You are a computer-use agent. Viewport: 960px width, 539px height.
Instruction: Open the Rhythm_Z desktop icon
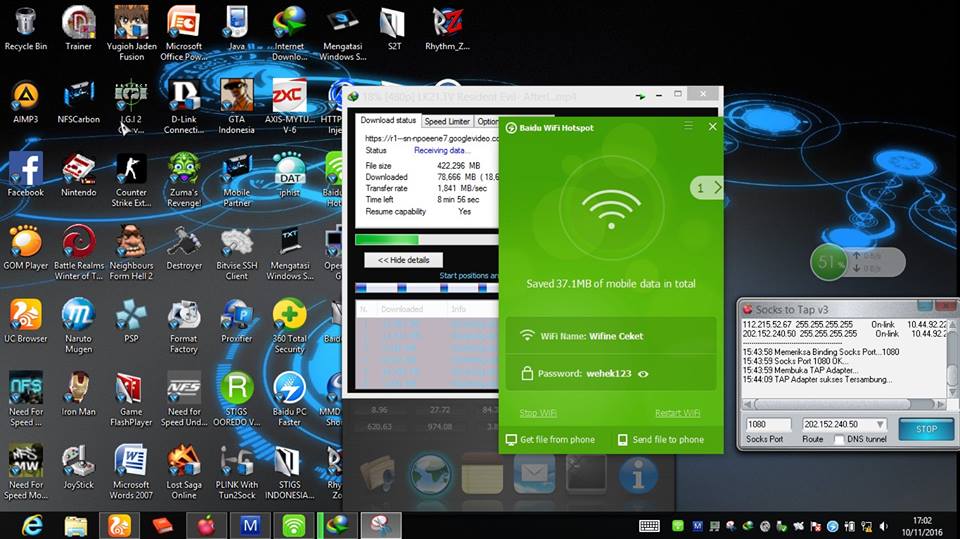pos(447,28)
